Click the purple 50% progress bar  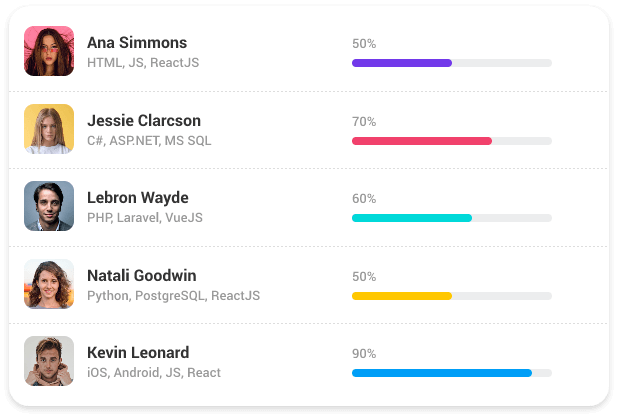(452, 63)
